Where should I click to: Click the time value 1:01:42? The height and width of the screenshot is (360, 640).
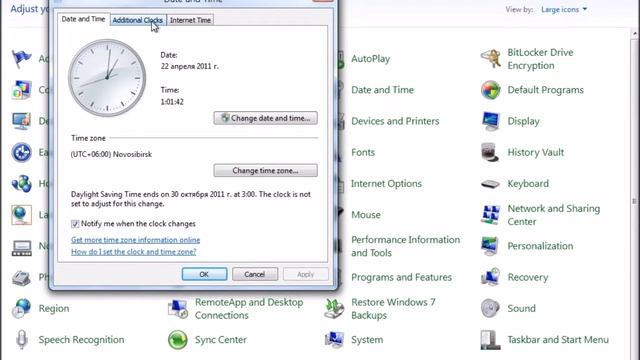click(172, 102)
